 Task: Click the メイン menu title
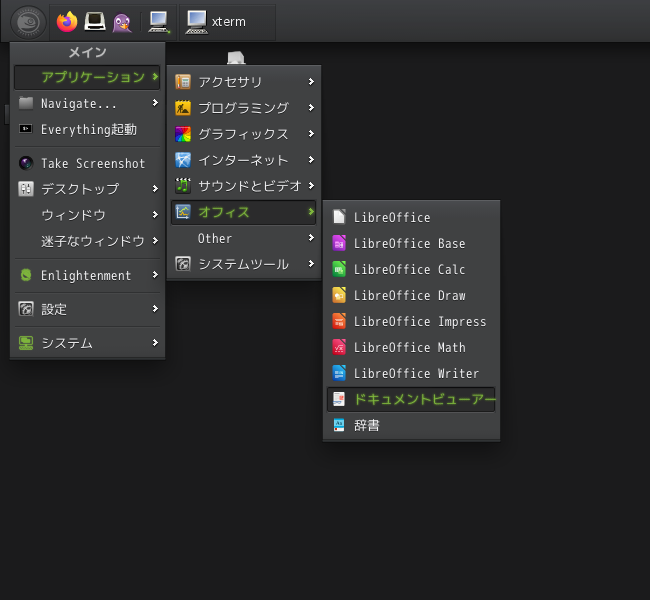tap(87, 52)
